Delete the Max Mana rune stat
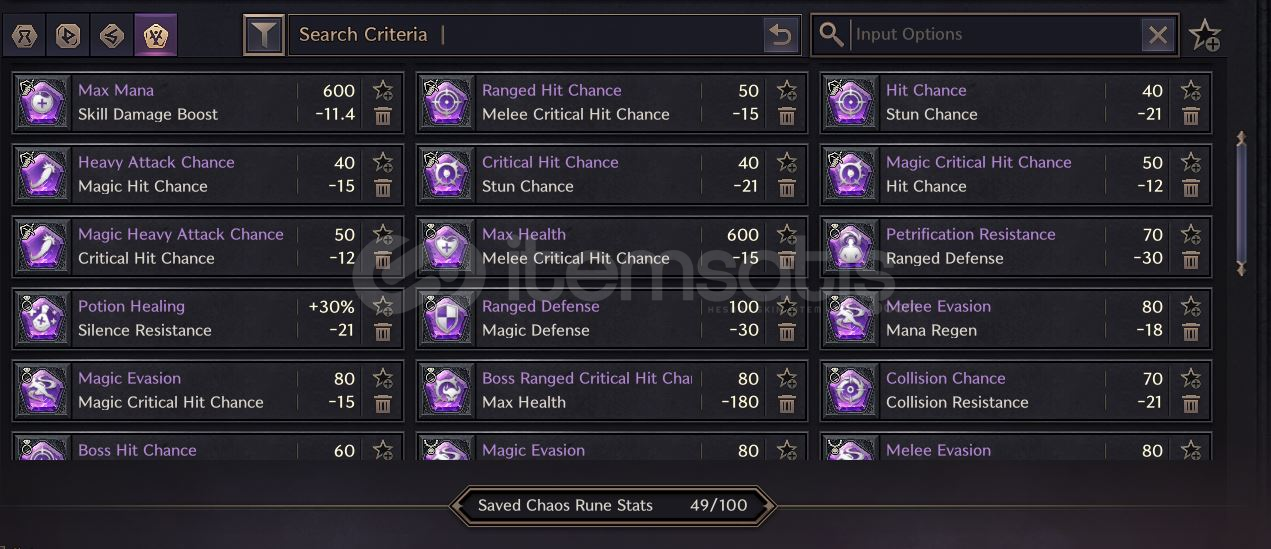The image size is (1271, 549). coord(383,116)
